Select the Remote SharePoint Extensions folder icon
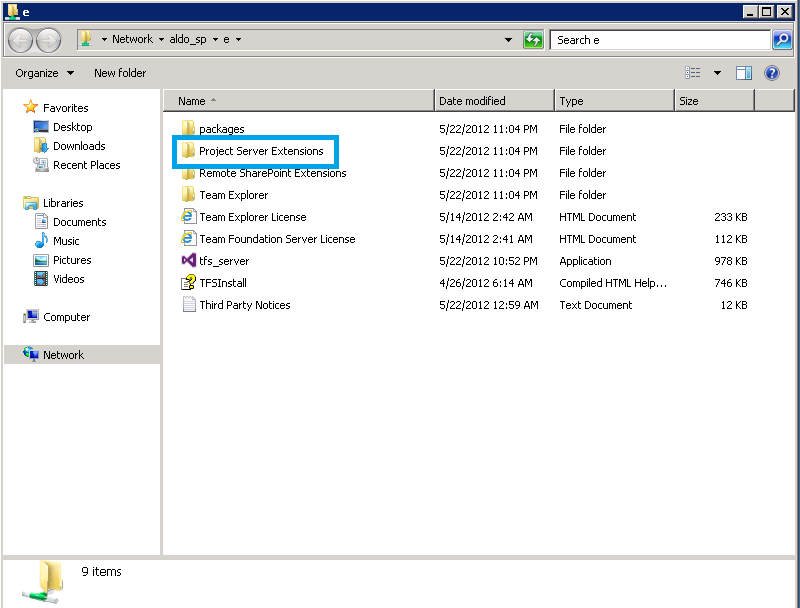The image size is (800, 608). pyautogui.click(x=188, y=173)
